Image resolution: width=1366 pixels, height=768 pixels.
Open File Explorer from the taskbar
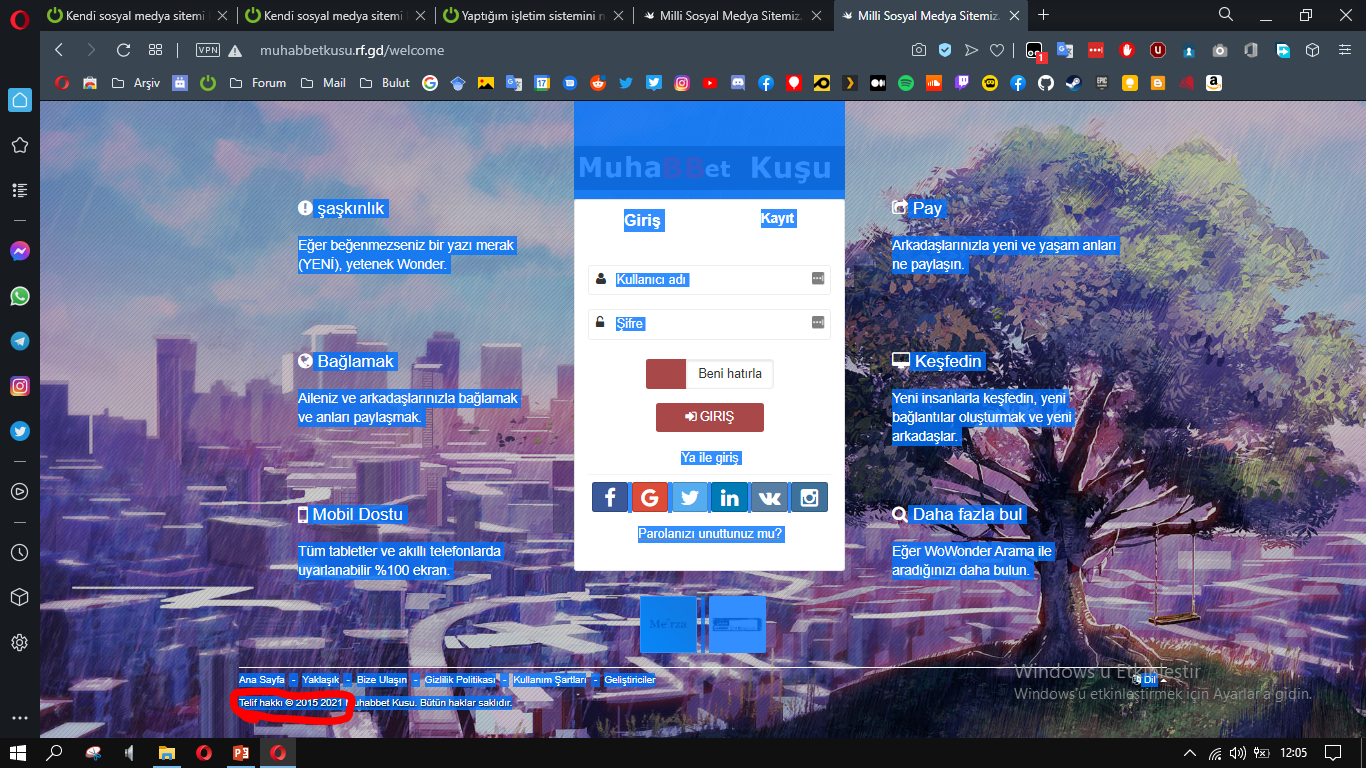[166, 752]
